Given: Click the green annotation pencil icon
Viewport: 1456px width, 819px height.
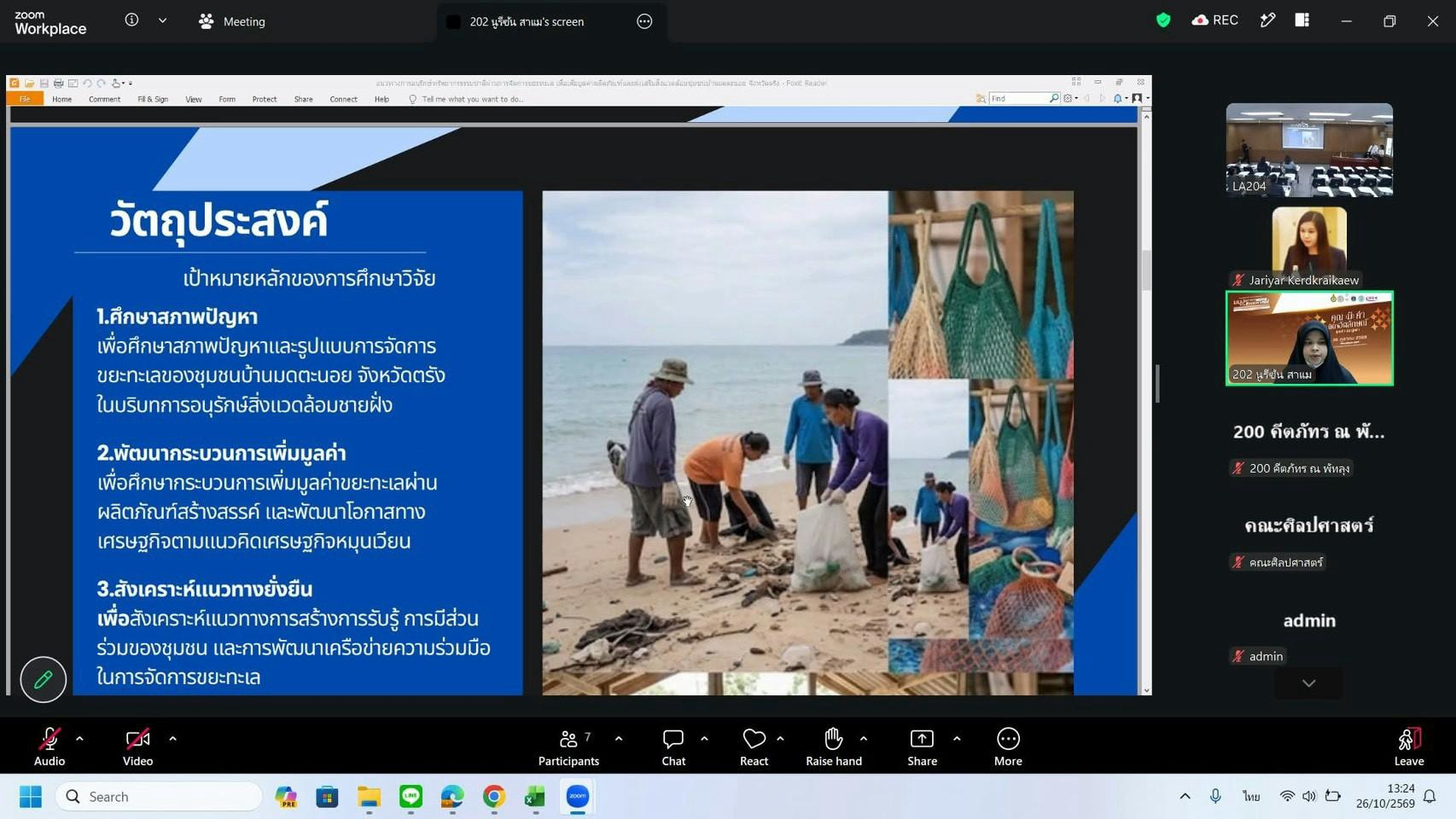Looking at the screenshot, I should (x=43, y=680).
